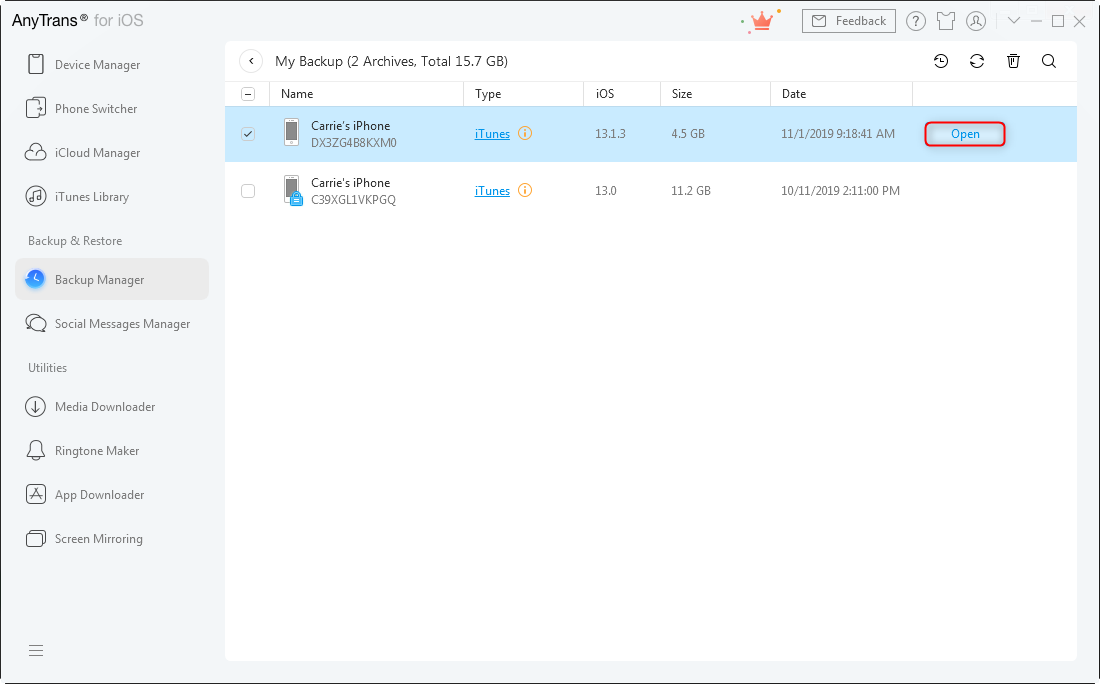
Task: Uncheck the DX3ZG4B8KXM0 backup checkbox
Action: pyautogui.click(x=248, y=133)
